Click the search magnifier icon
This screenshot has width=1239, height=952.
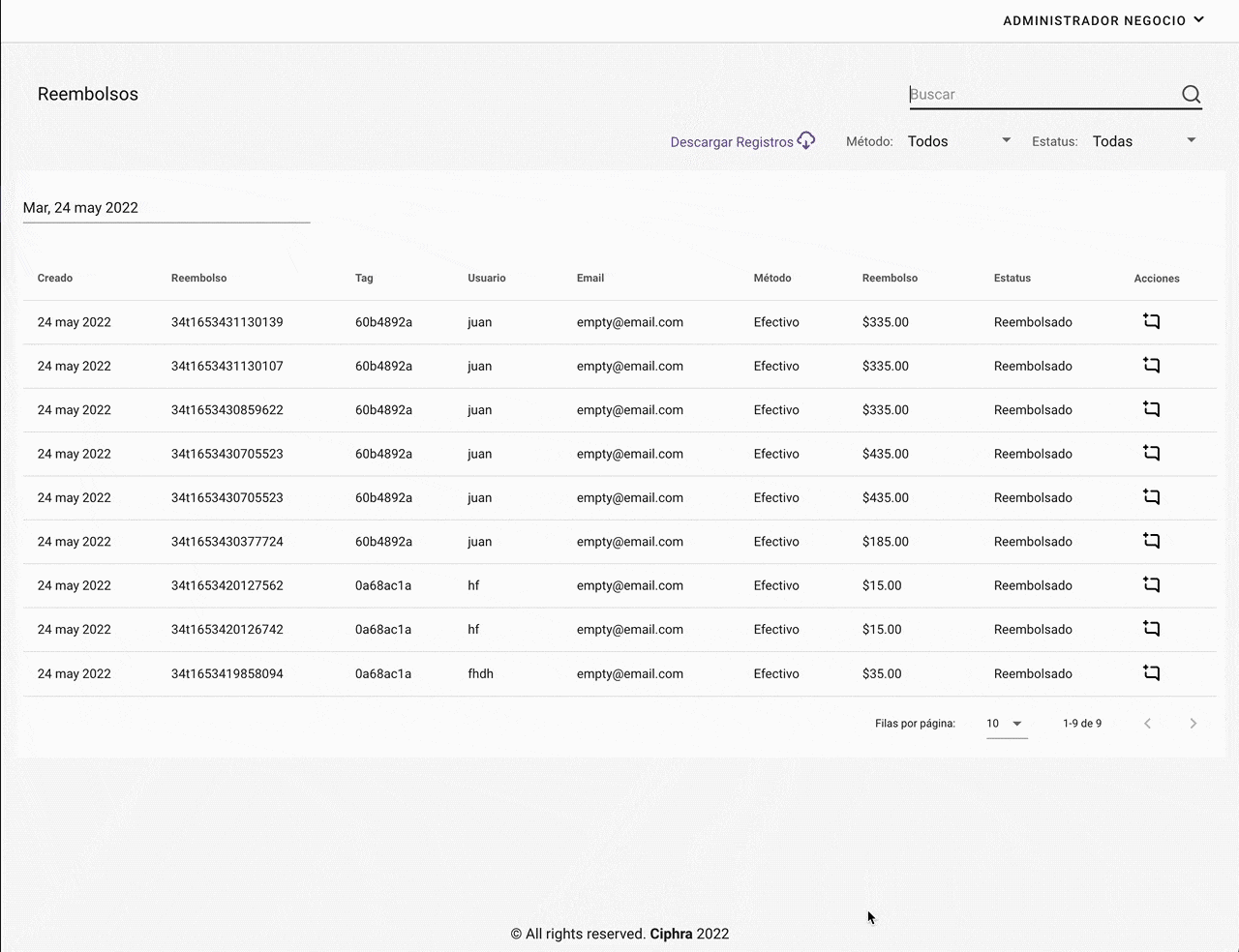(x=1191, y=95)
